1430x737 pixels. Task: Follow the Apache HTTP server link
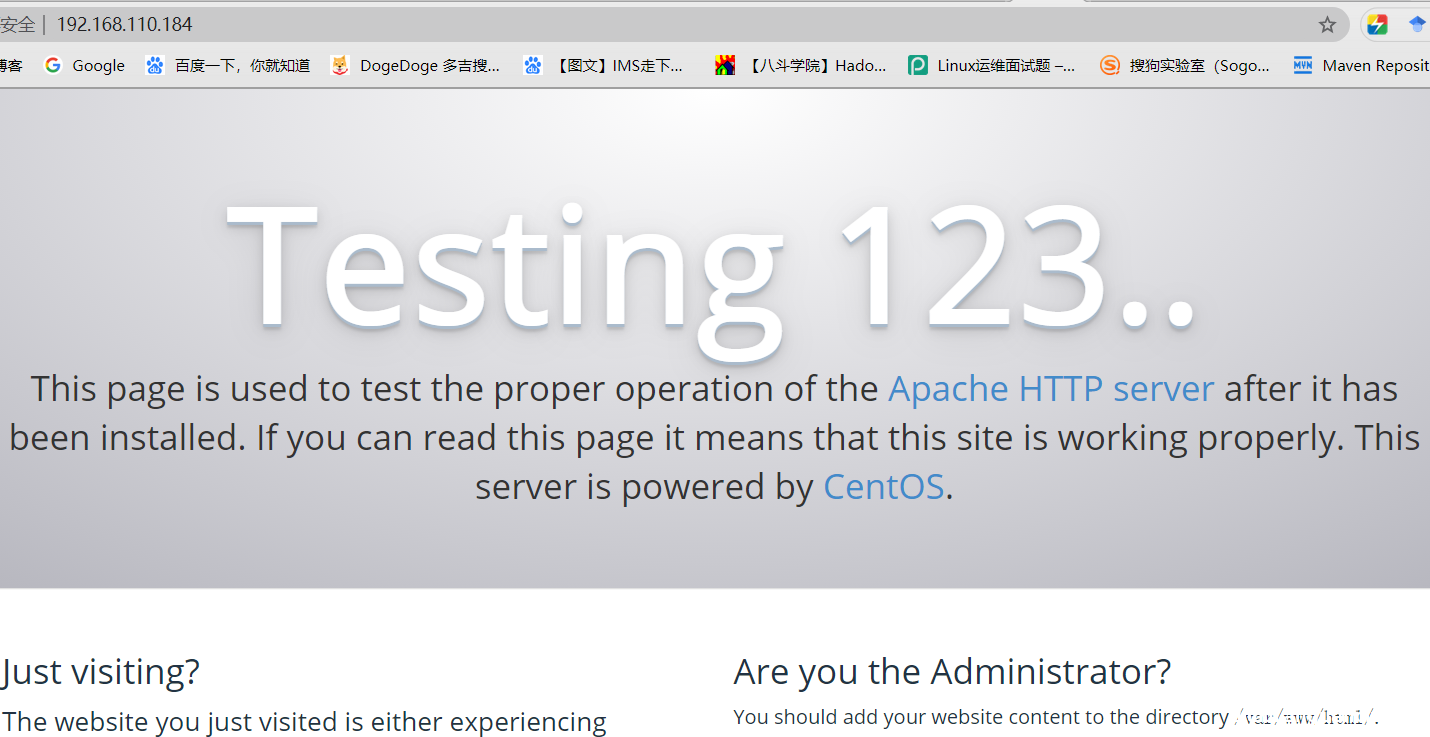pos(1051,389)
